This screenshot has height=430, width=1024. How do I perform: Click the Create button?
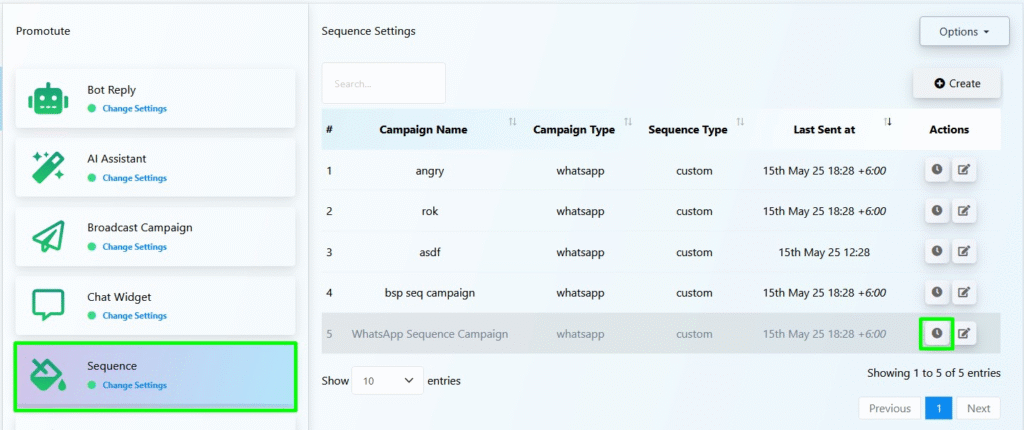point(957,83)
